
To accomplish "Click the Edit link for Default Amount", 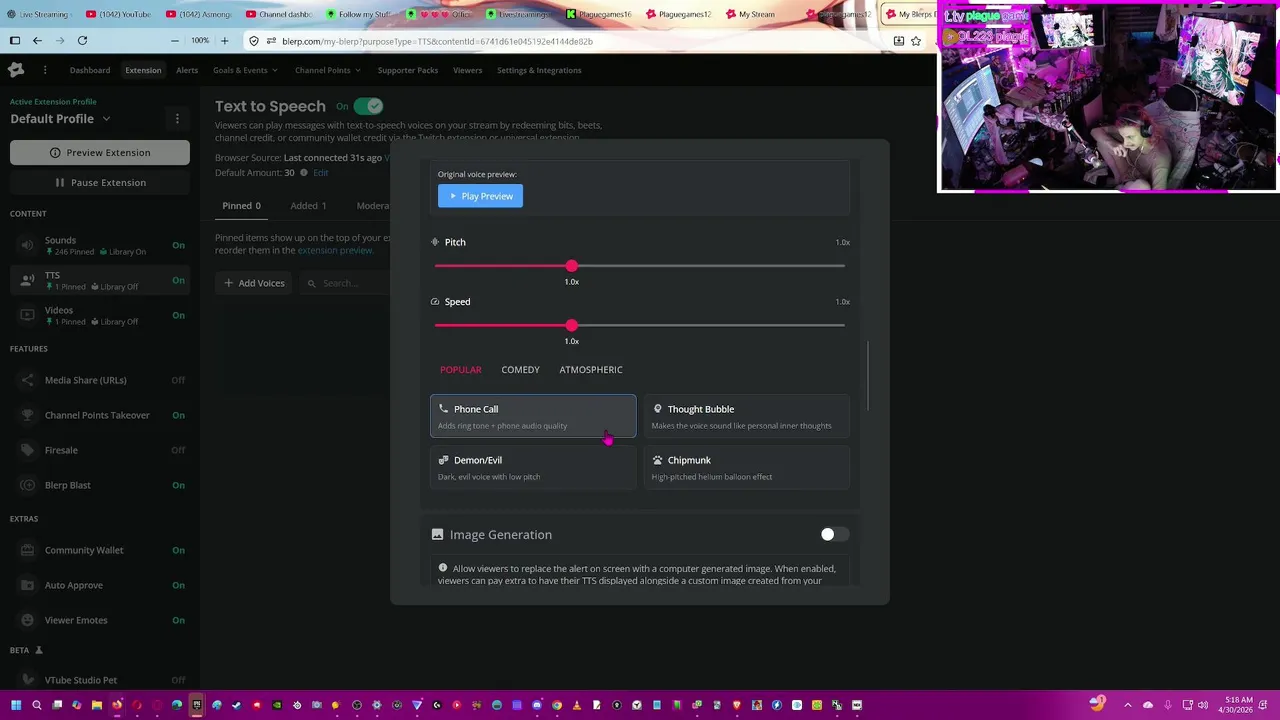I will pos(321,173).
